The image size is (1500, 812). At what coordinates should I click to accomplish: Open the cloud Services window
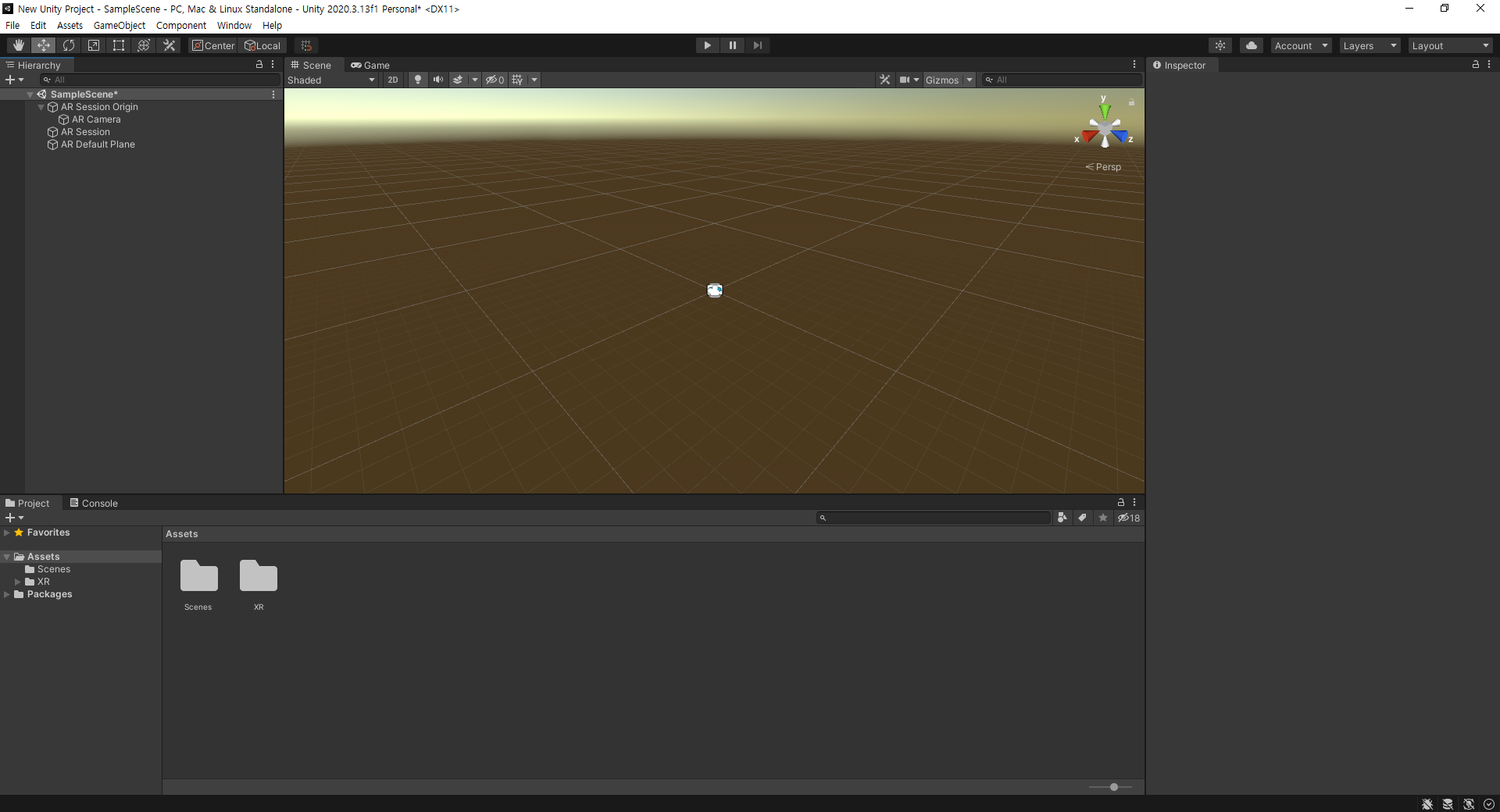1252,45
